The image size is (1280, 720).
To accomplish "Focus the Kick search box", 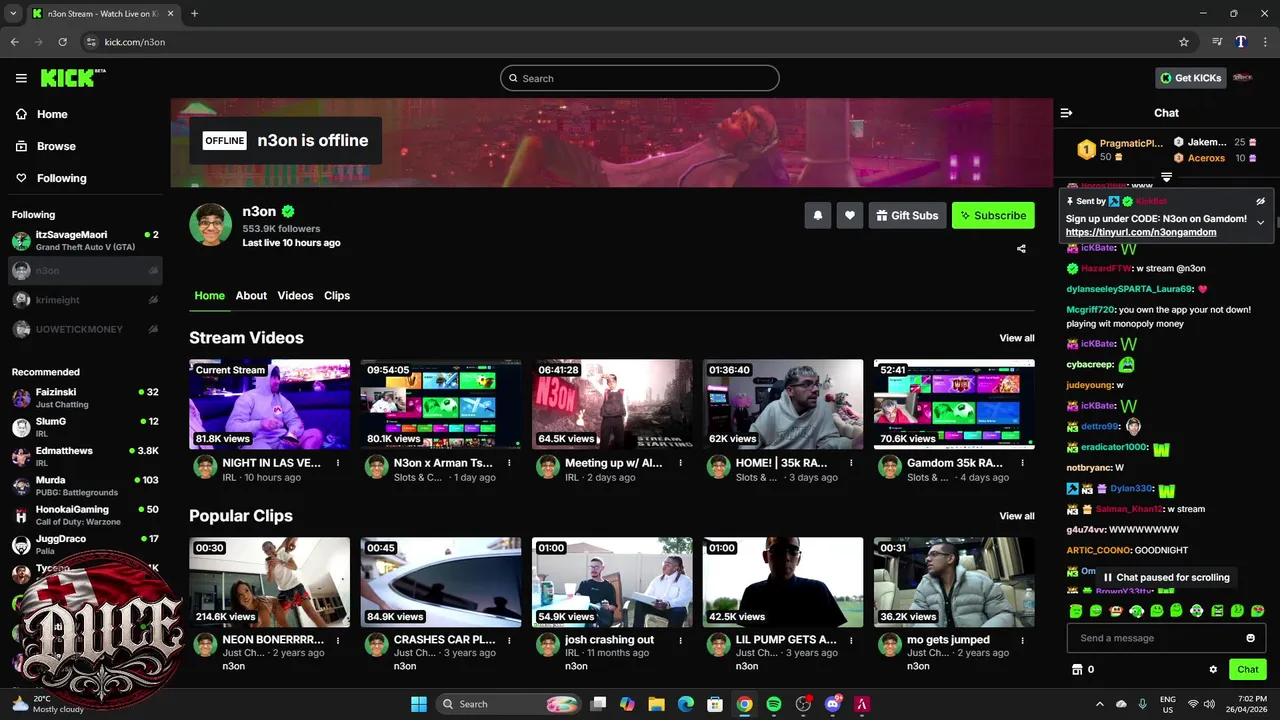I will coord(640,78).
